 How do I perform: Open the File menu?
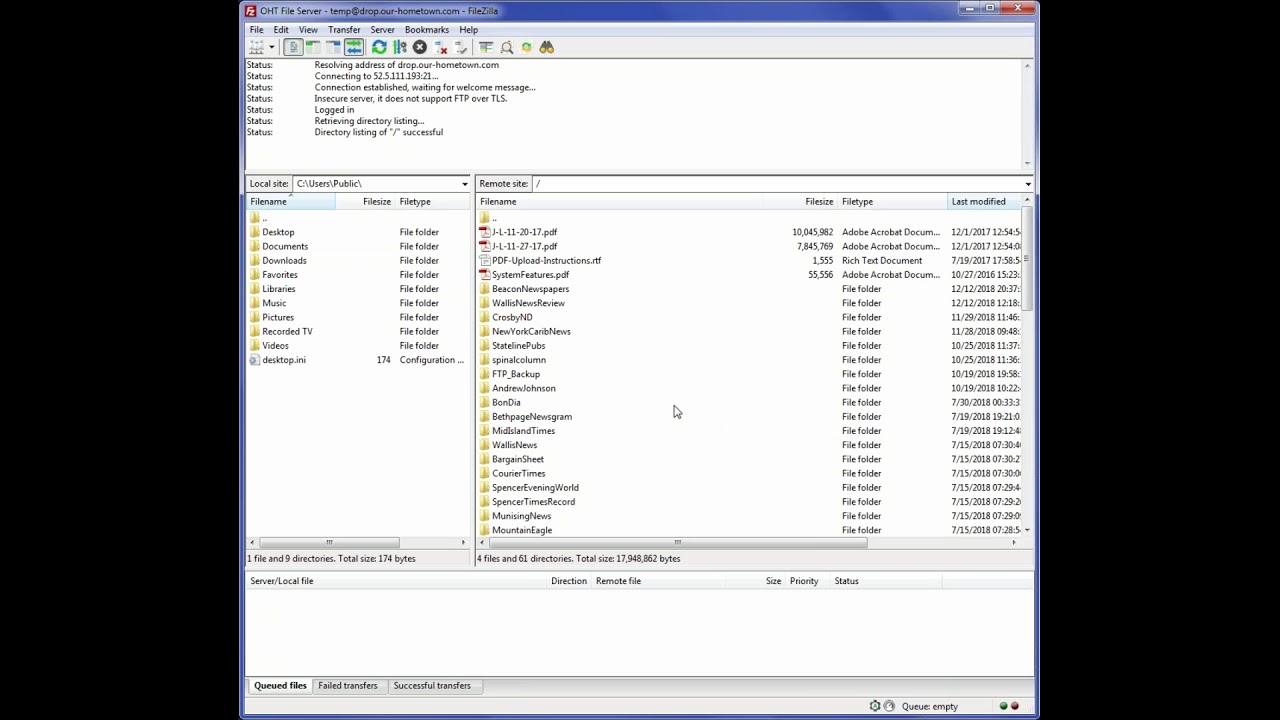pos(256,30)
